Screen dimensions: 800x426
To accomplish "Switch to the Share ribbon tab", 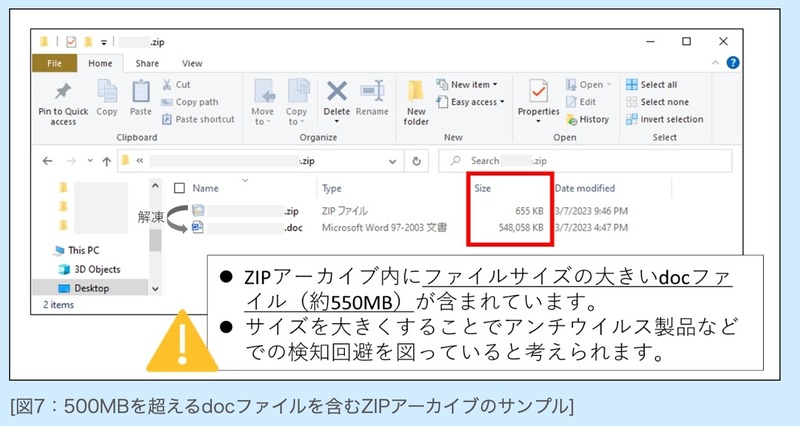I will 147,63.
